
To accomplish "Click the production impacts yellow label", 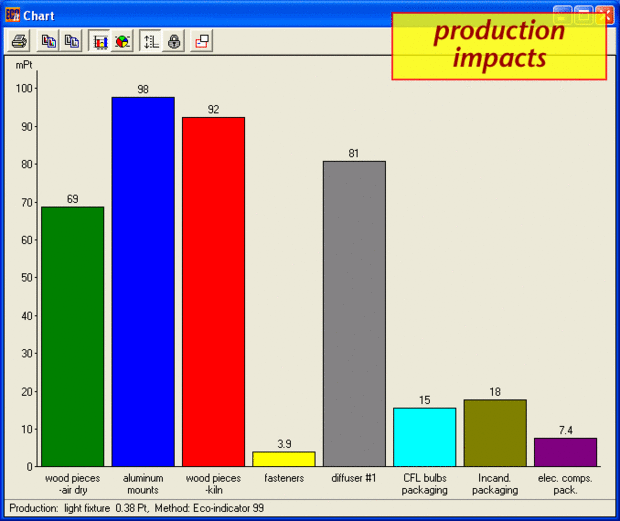I will (499, 46).
